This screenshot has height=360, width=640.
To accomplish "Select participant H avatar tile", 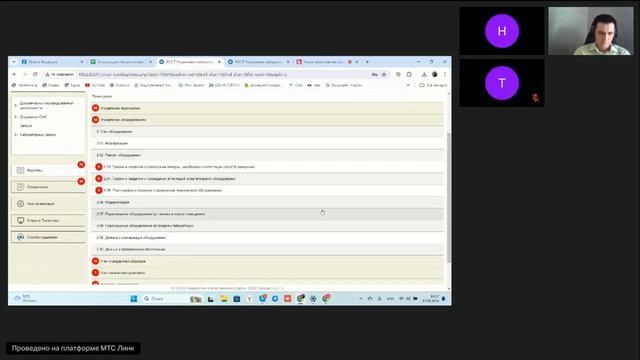I will [x=502, y=31].
